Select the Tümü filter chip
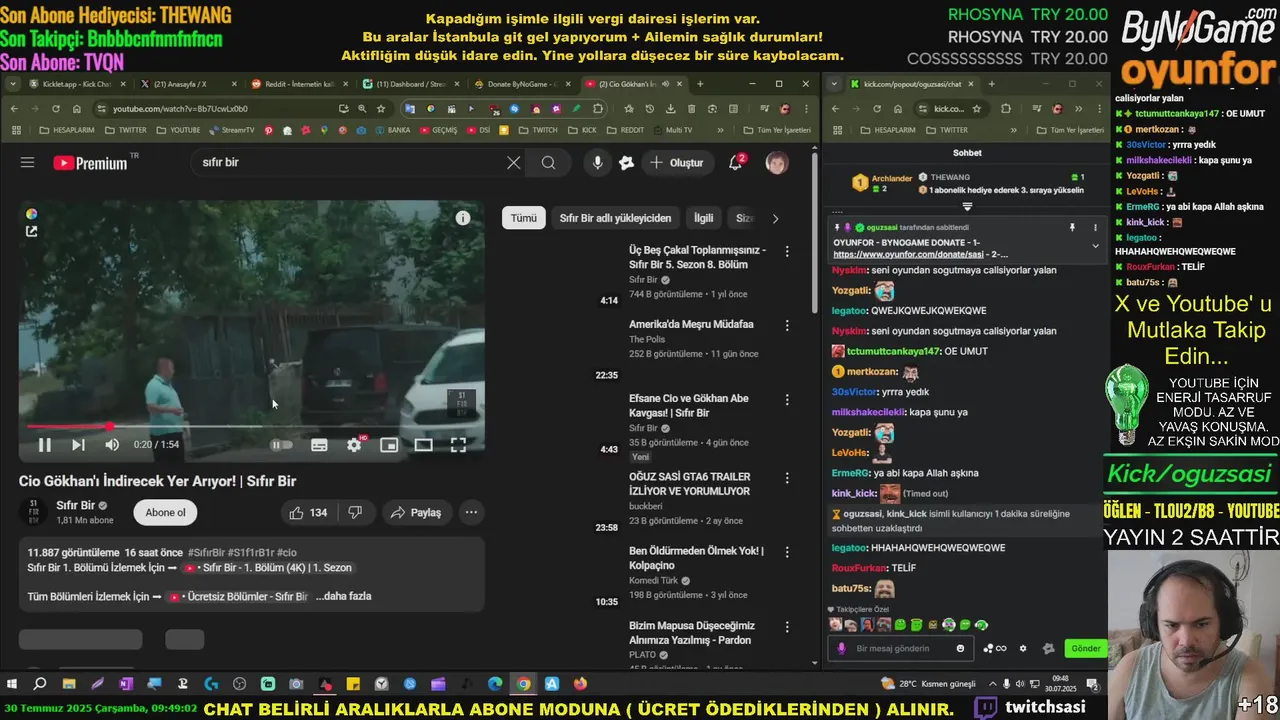Image resolution: width=1280 pixels, height=720 pixels. [x=524, y=218]
